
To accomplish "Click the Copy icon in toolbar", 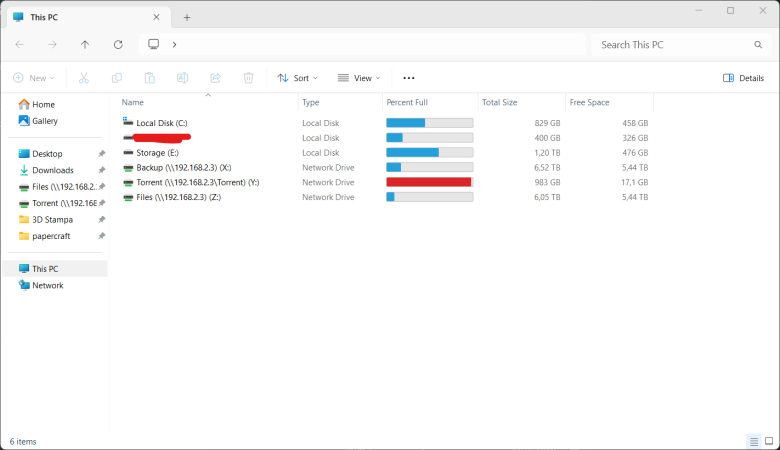I will 116,78.
